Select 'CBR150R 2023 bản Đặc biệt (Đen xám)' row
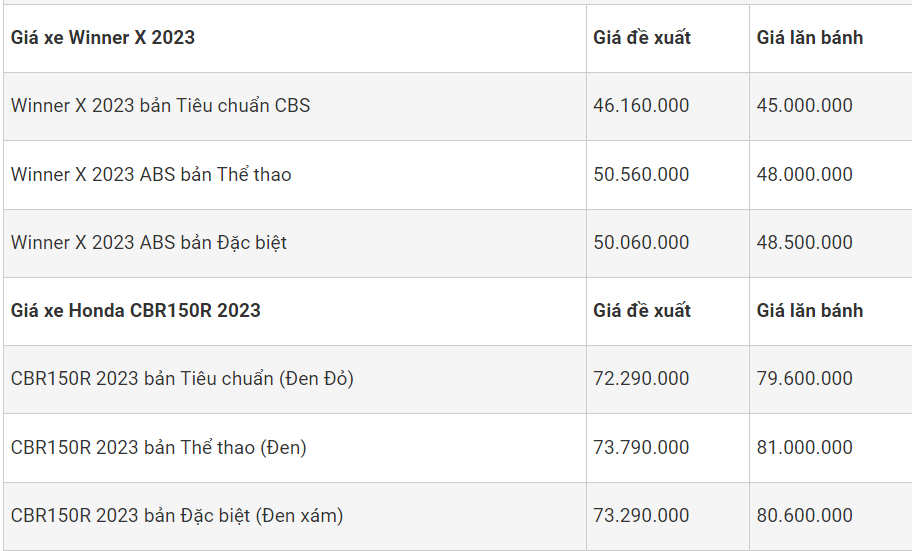The height and width of the screenshot is (551, 912). [177, 515]
